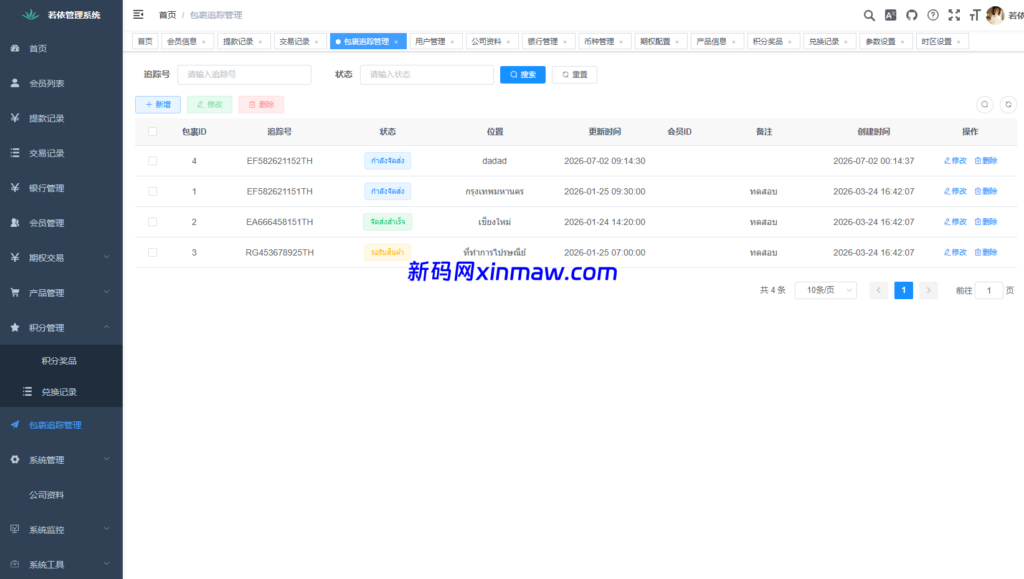This screenshot has width=1024, height=579.
Task: Open 积分奖品 submenu item
Action: pyautogui.click(x=61, y=360)
